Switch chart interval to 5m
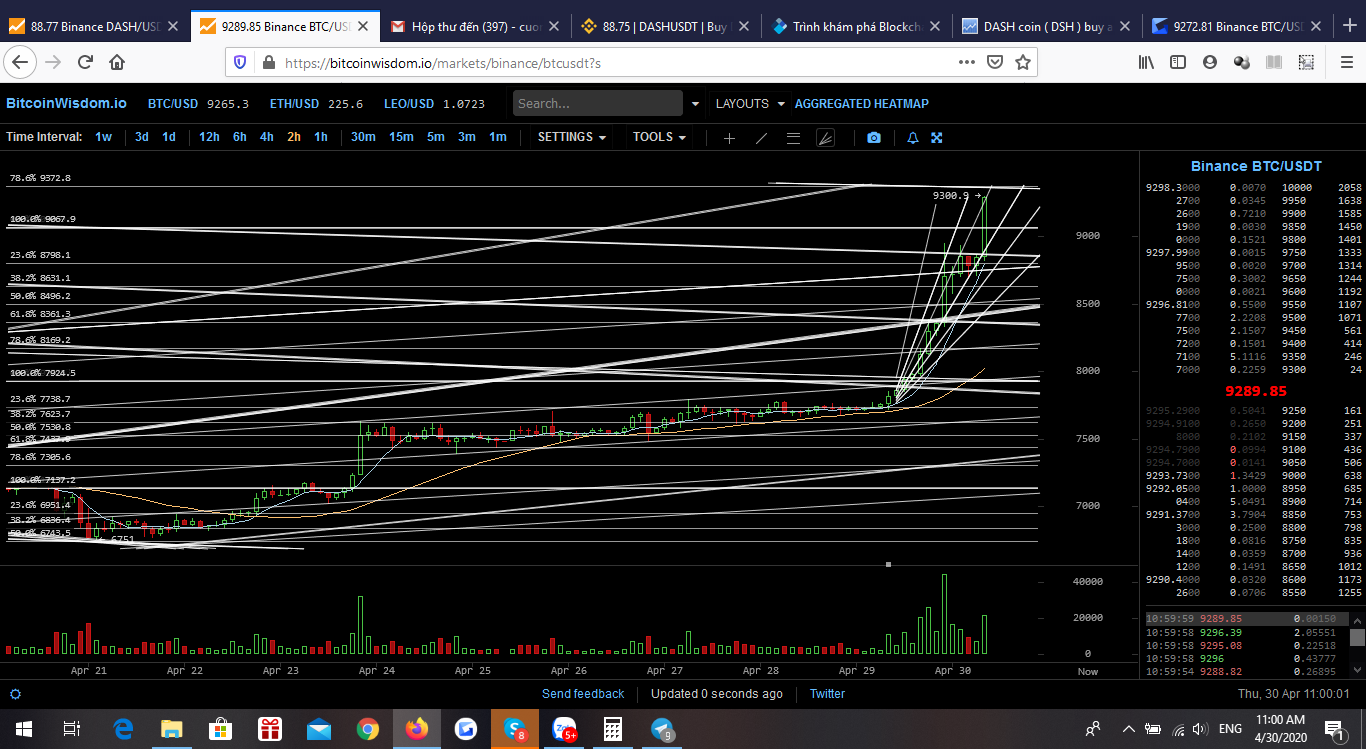 tap(436, 137)
